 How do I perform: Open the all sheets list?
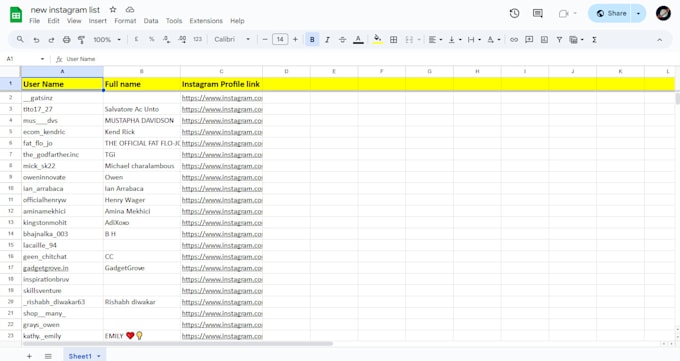[48, 356]
